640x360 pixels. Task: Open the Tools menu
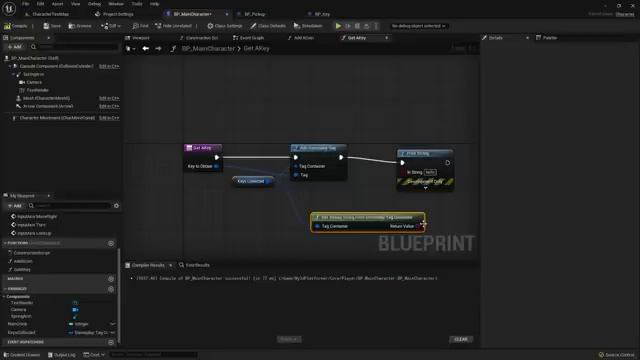tap(137, 4)
